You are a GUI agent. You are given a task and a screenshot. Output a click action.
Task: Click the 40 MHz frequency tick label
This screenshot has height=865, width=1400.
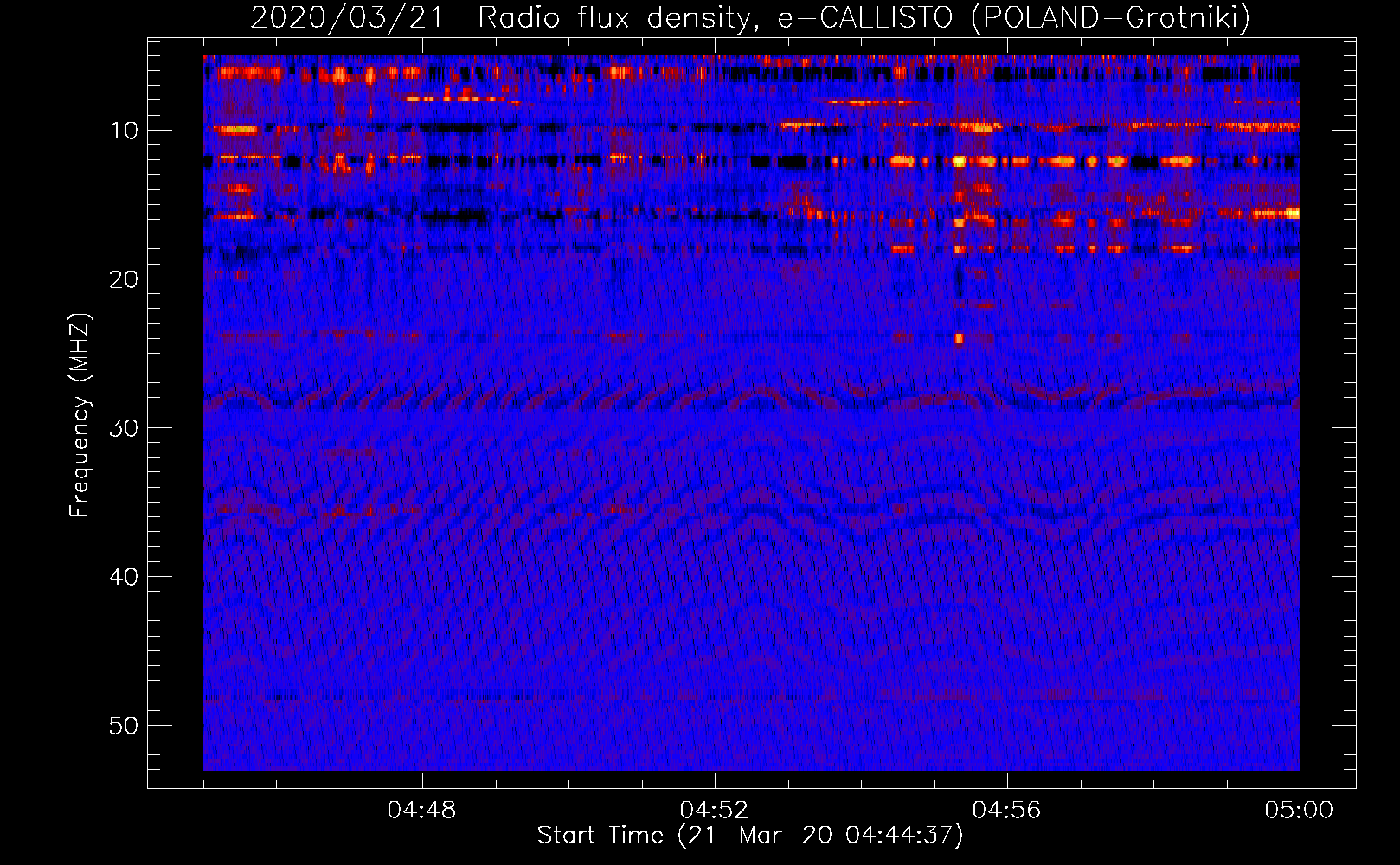point(125,577)
